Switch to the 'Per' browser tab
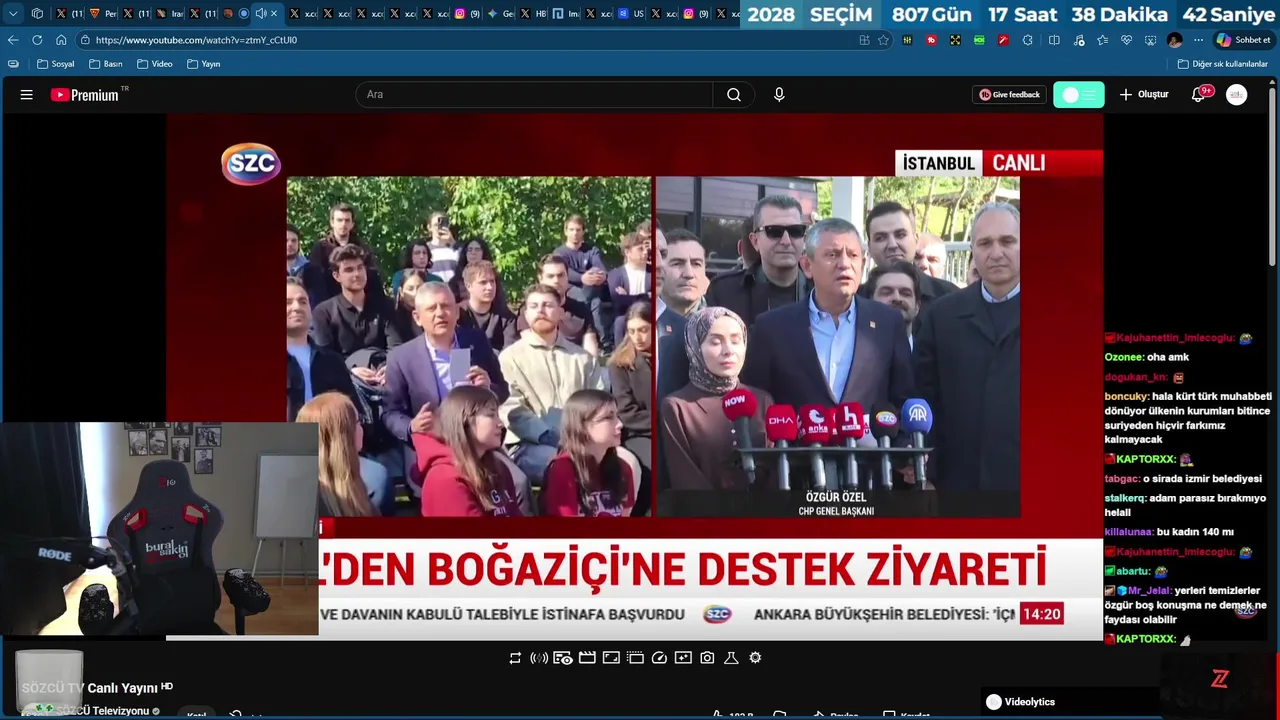The height and width of the screenshot is (720, 1280). tap(103, 13)
